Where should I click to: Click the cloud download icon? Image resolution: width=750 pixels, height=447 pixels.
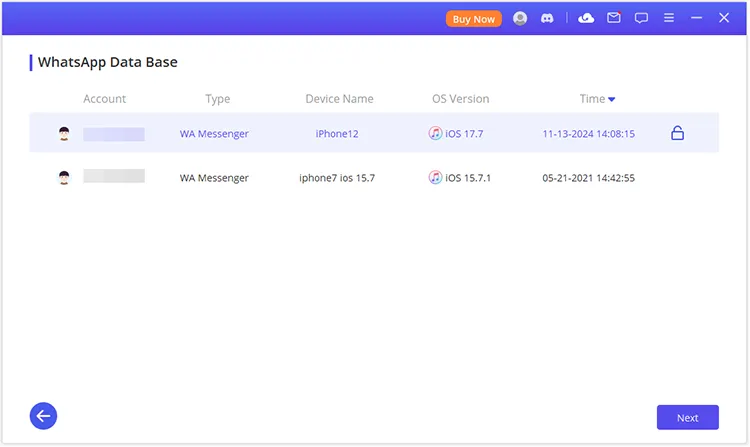(x=586, y=18)
